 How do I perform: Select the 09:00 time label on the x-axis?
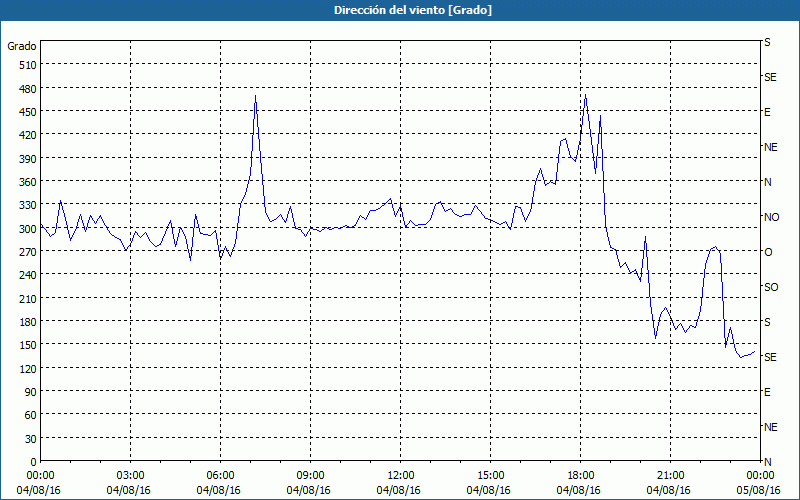tap(310, 476)
